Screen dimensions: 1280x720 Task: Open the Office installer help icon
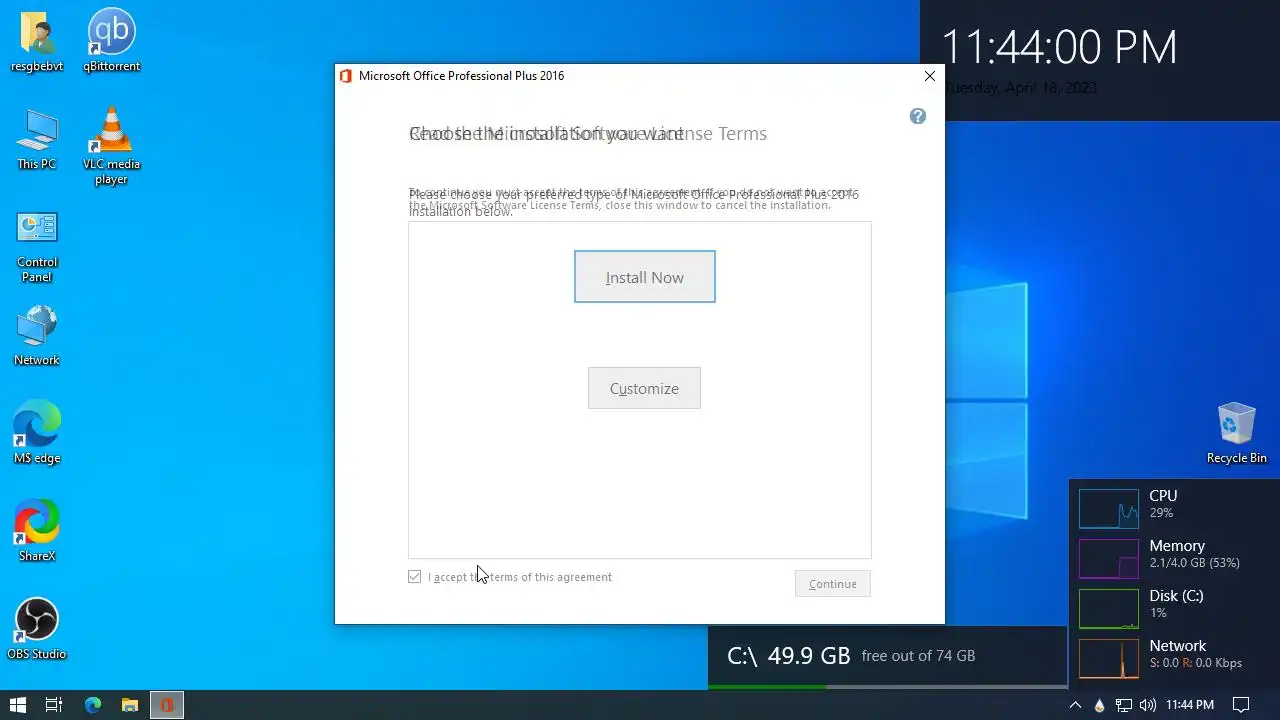point(917,116)
